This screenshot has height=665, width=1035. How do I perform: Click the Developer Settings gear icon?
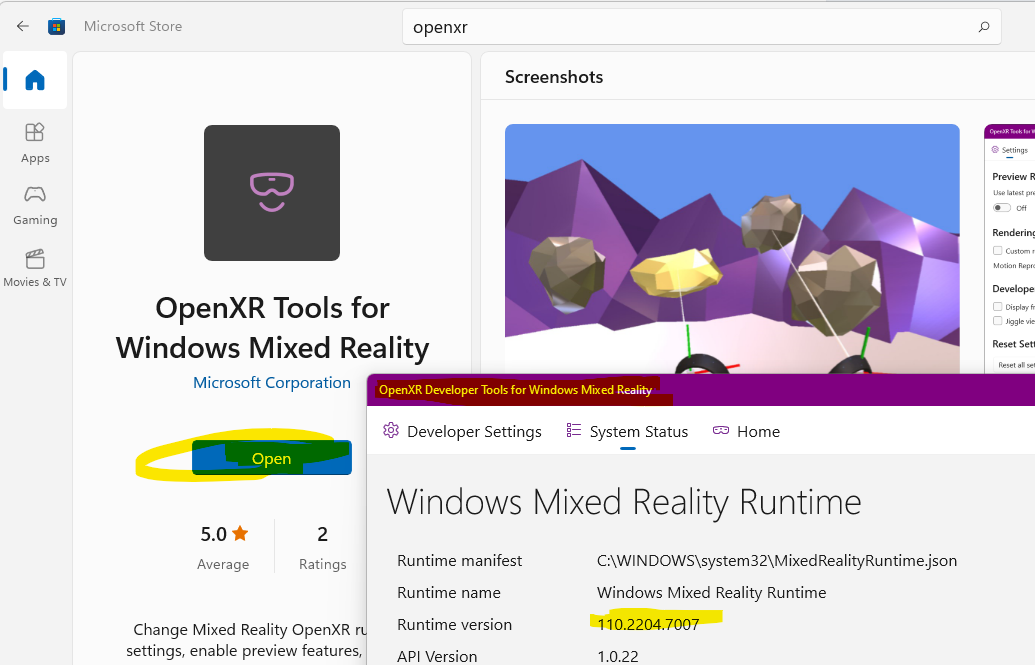[x=391, y=431]
